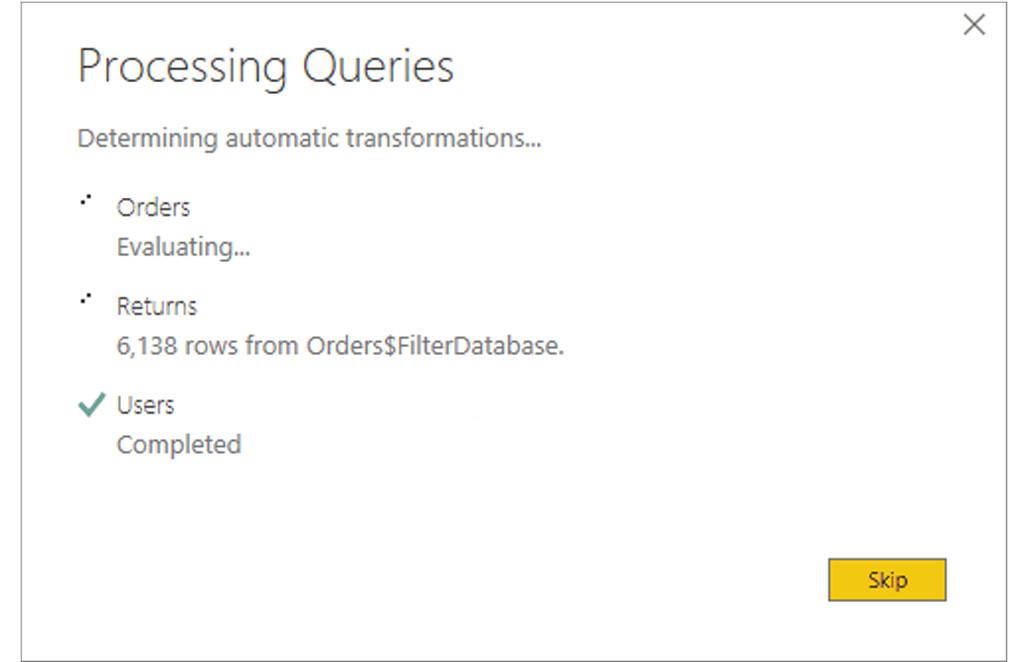
Task: Click the Completed status under Users
Action: [x=178, y=444]
